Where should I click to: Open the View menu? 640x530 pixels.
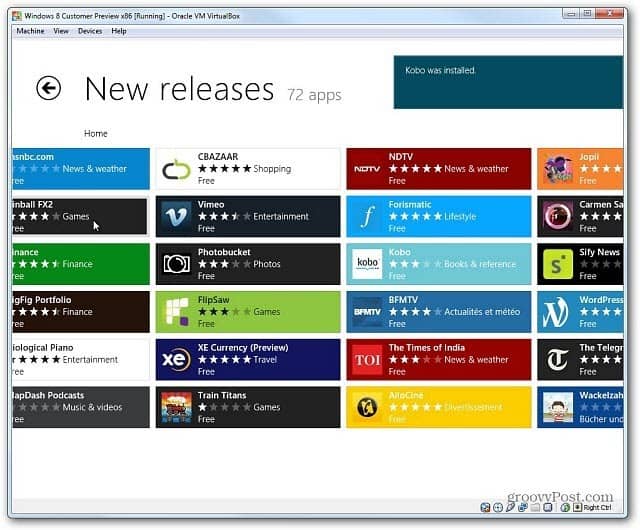point(61,31)
